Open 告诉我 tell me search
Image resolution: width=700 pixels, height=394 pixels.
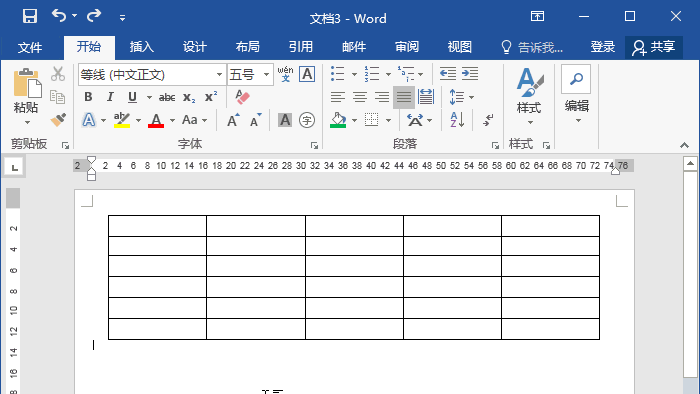pos(532,47)
